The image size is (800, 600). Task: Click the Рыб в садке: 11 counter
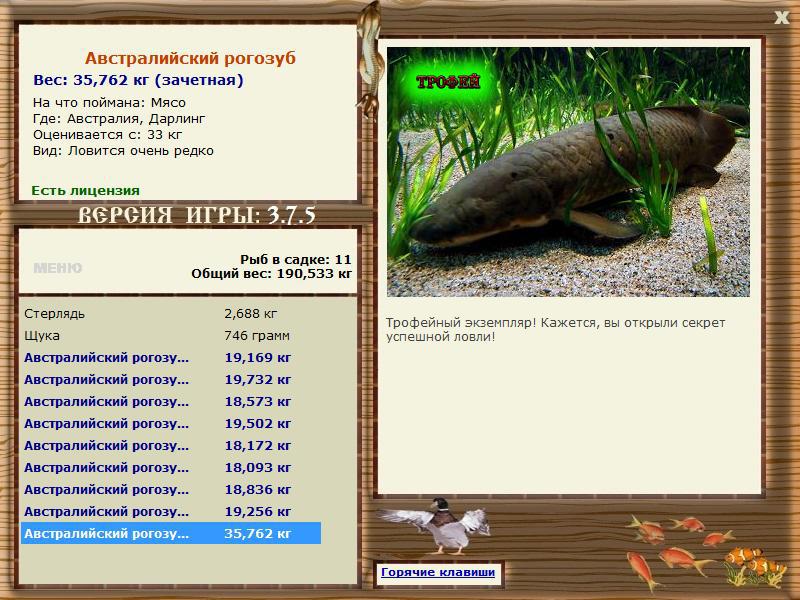point(296,260)
